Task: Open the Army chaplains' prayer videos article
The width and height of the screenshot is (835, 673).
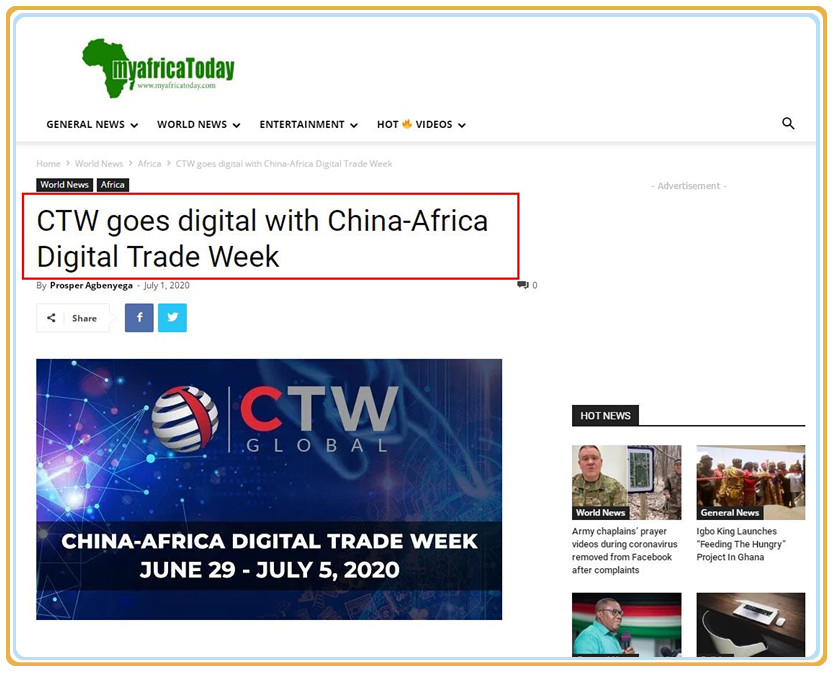Action: (625, 551)
